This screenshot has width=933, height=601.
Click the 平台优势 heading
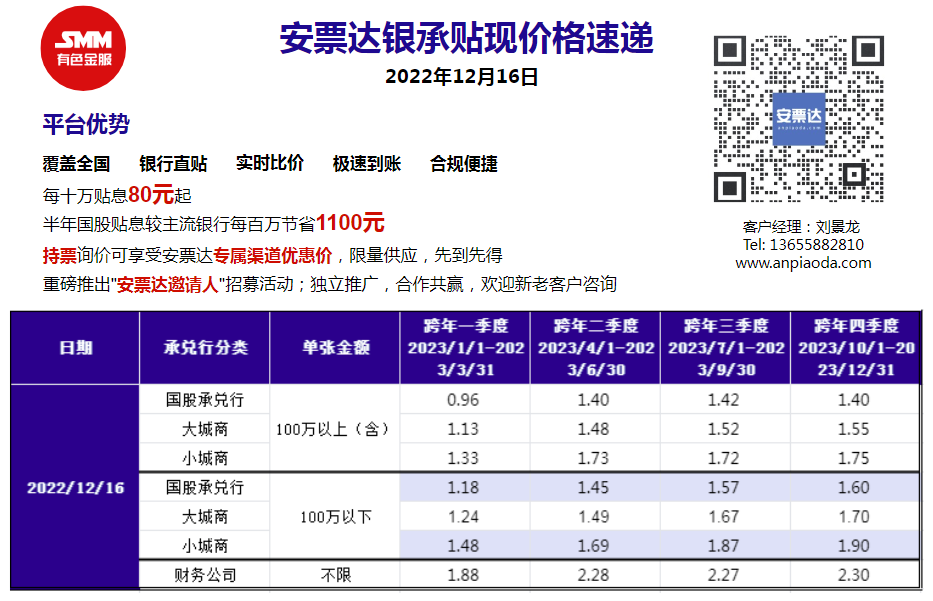[x=86, y=124]
